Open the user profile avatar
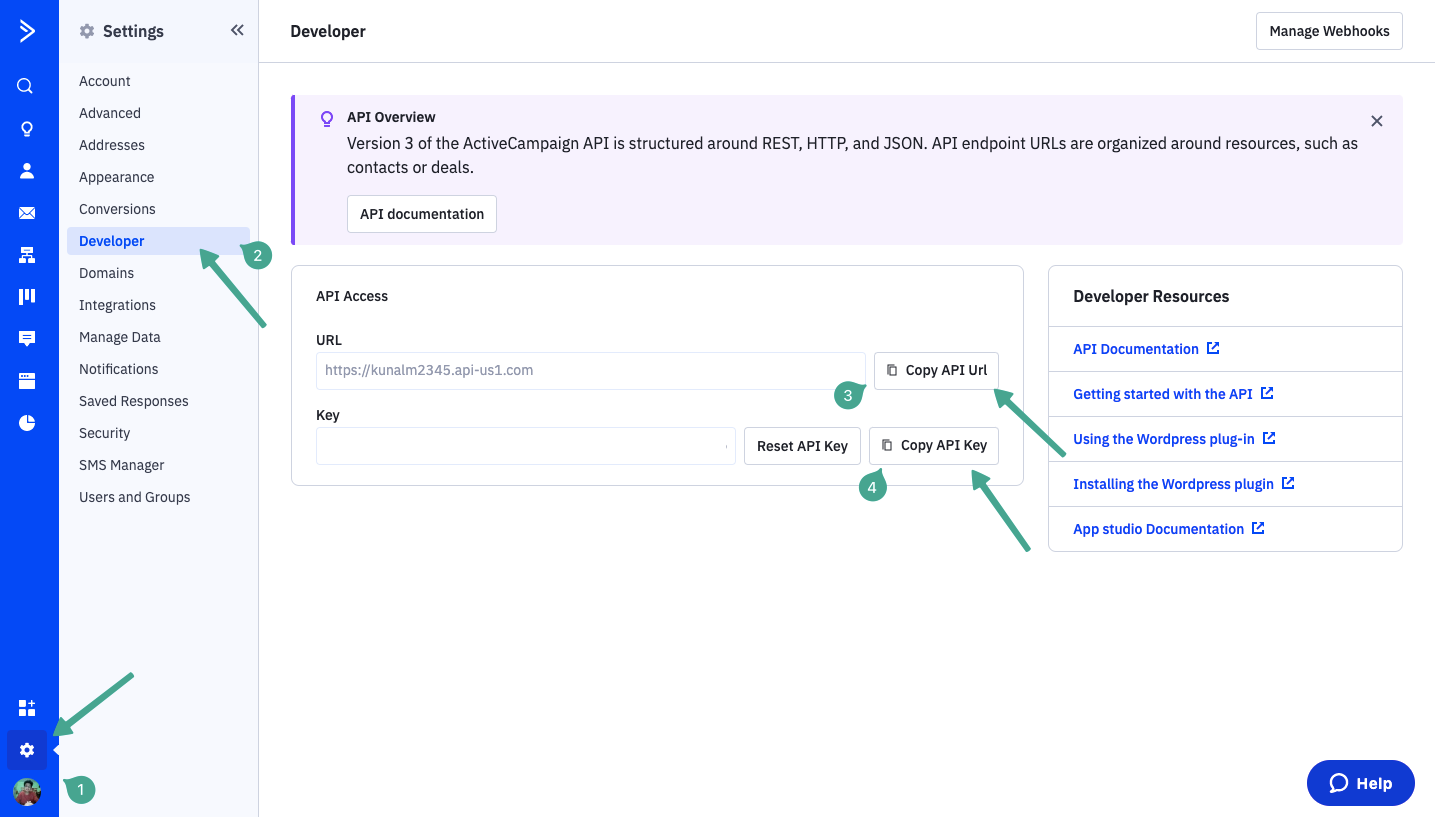The height and width of the screenshot is (817, 1435). pyautogui.click(x=27, y=791)
